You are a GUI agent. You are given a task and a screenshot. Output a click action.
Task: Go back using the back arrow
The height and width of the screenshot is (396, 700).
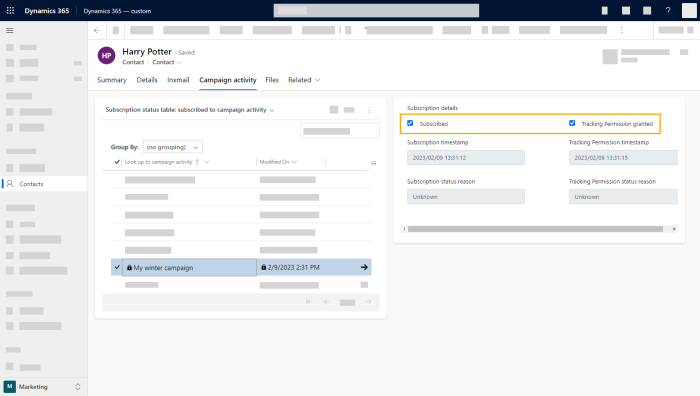pos(97,30)
